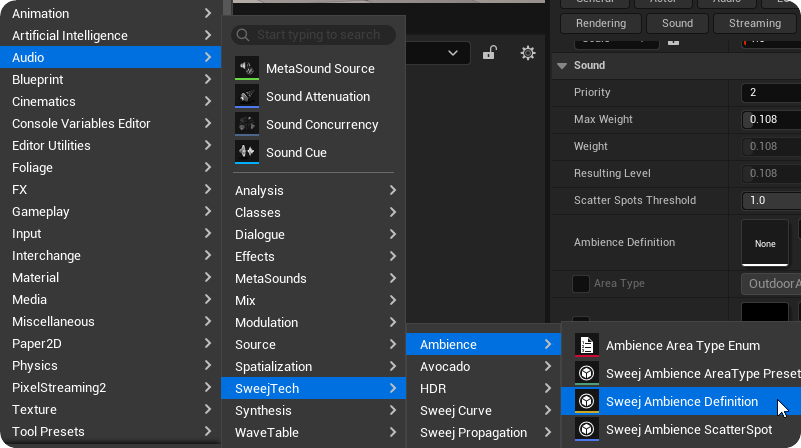This screenshot has height=448, width=801.
Task: Open the Ambience submenu
Action: (483, 344)
